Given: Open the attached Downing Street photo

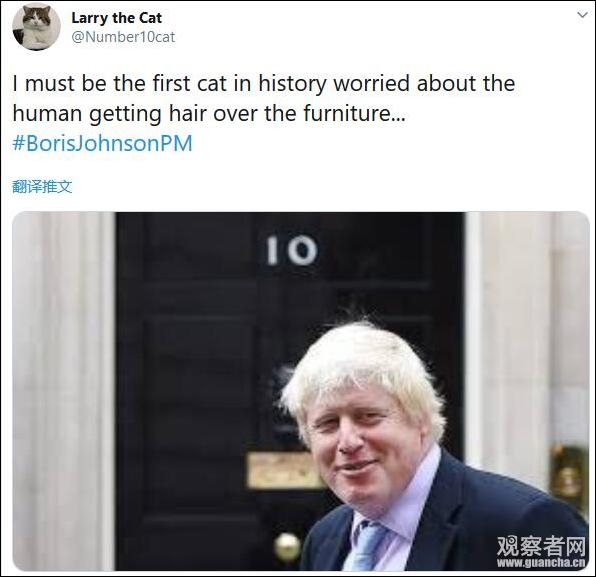Looking at the screenshot, I should pyautogui.click(x=301, y=391).
